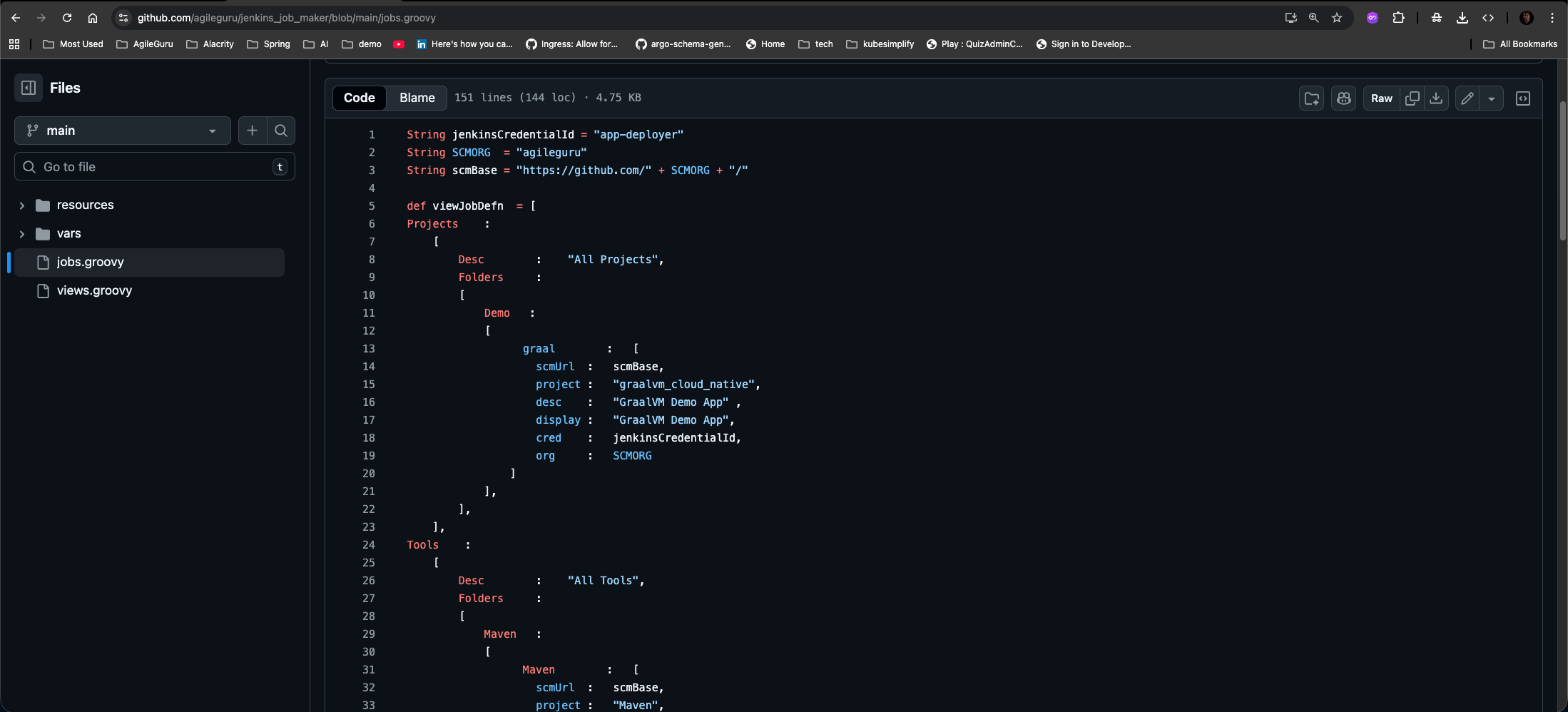Collapse the Files side panel
The image size is (1568, 712).
pos(29,88)
